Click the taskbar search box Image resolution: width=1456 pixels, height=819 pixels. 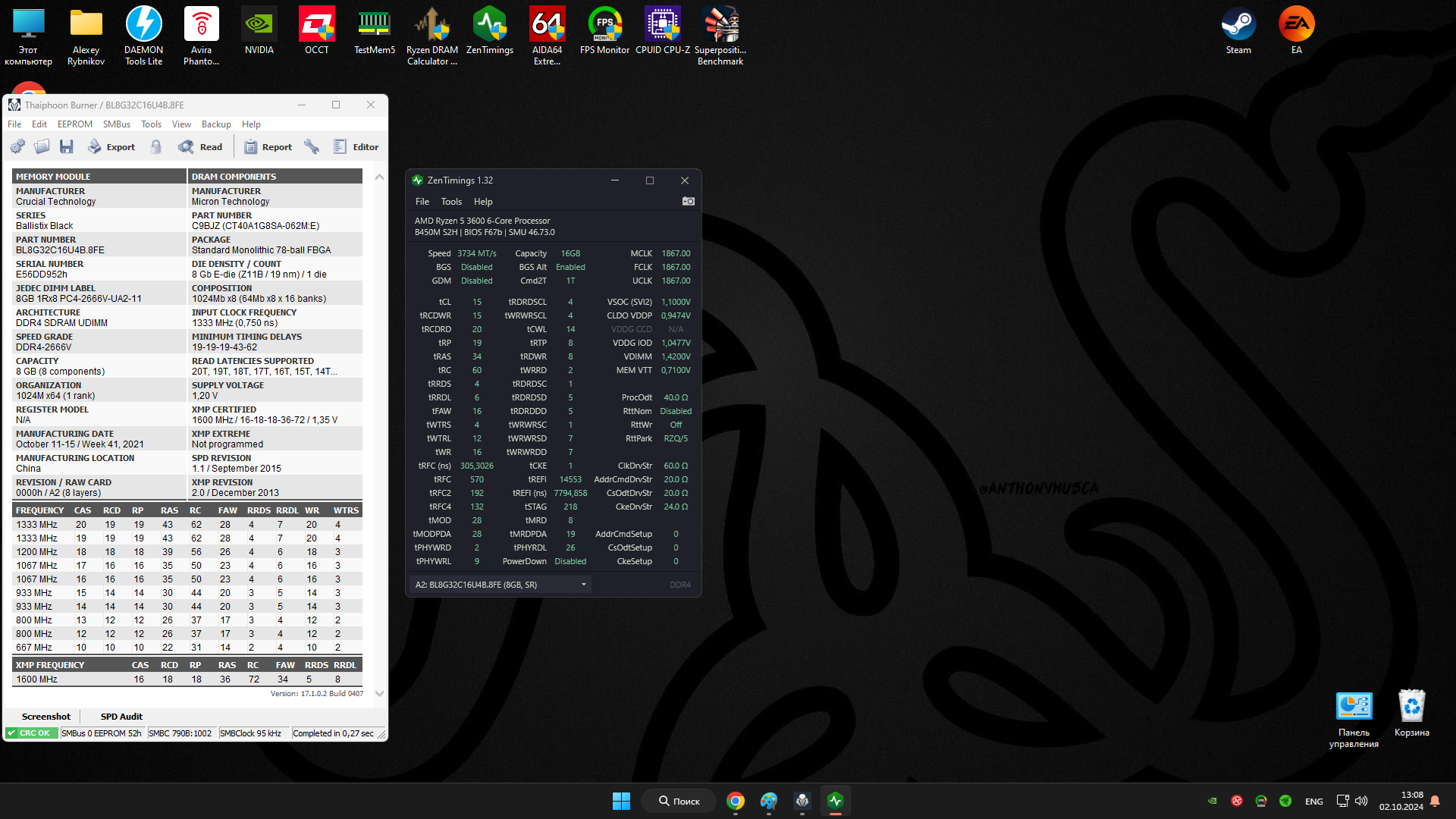pos(679,801)
